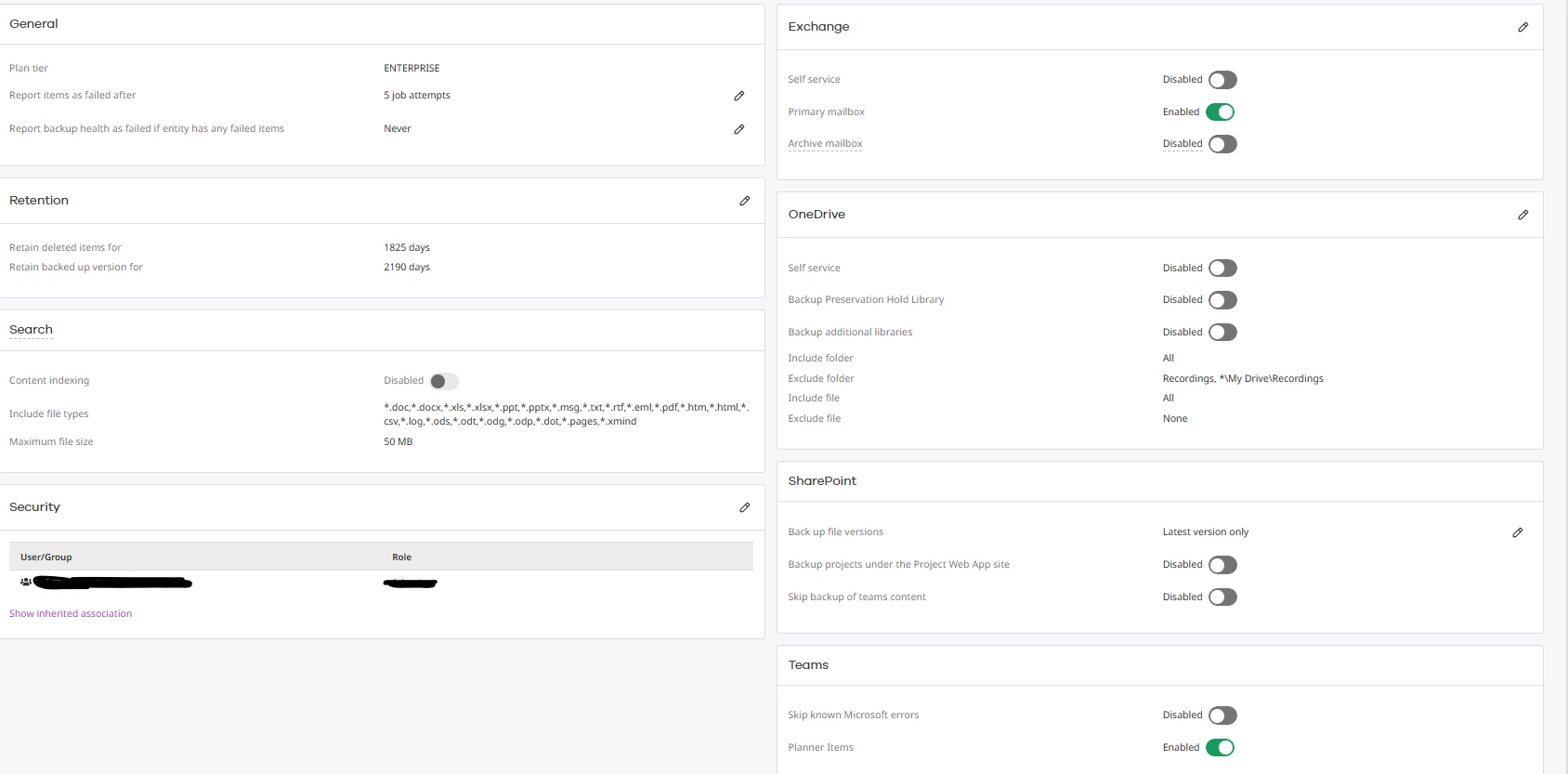Turn off the Planner Items toggle
This screenshot has width=1568, height=774.
pos(1221,748)
